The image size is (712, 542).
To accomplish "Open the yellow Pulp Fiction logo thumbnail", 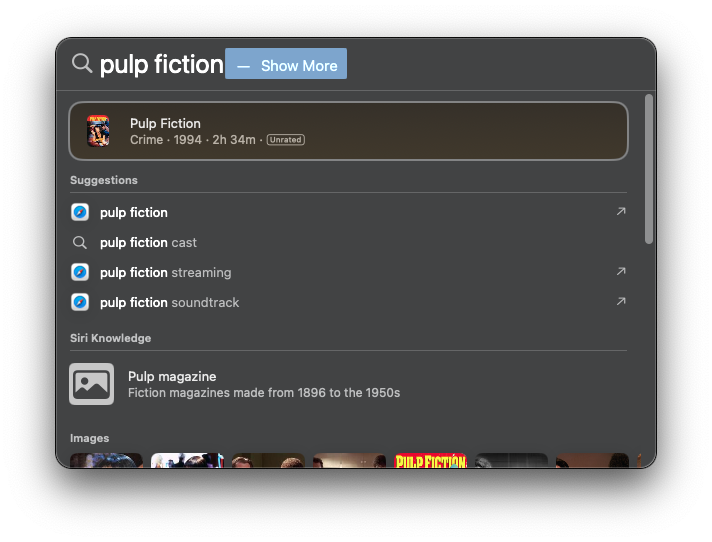I will (x=430, y=460).
